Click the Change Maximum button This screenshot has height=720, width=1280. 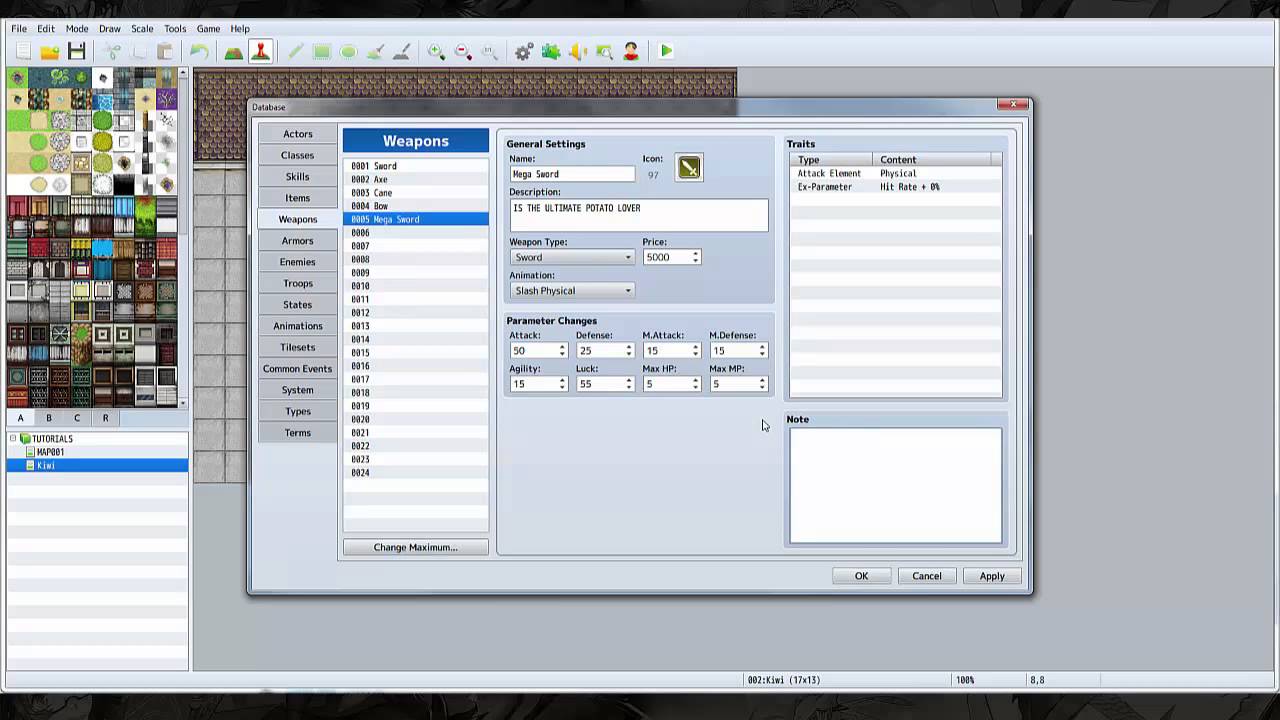point(415,547)
